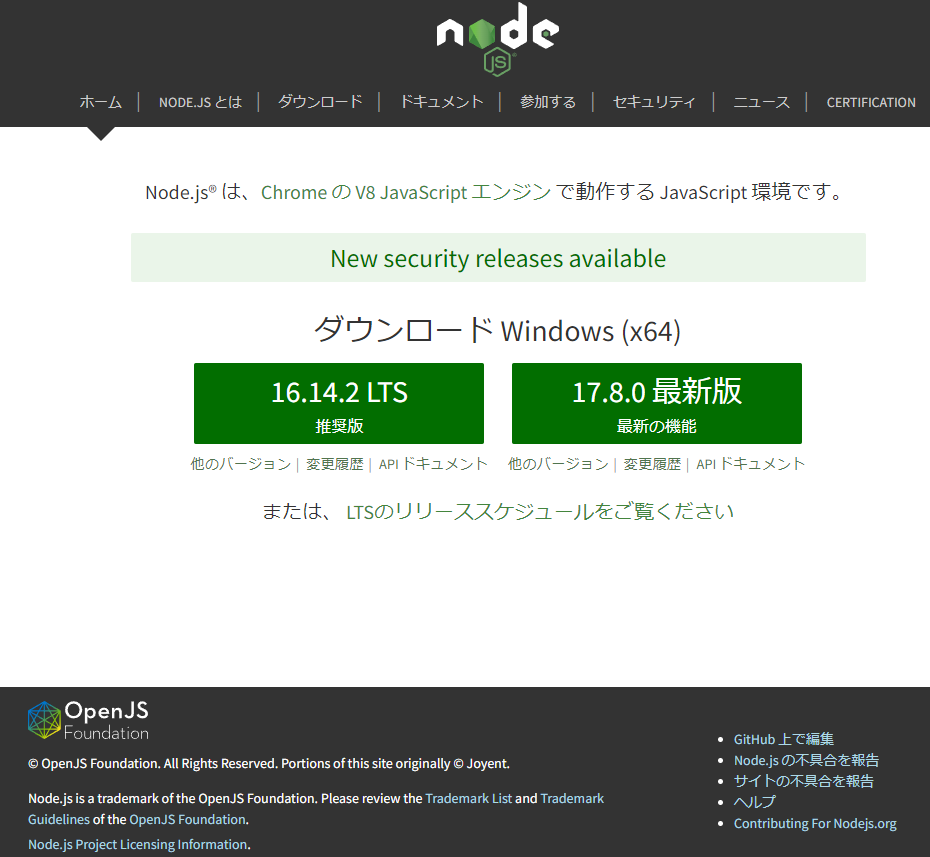
Task: Open API ドキュメント under 17.8.0 最新版
Action: click(x=750, y=464)
